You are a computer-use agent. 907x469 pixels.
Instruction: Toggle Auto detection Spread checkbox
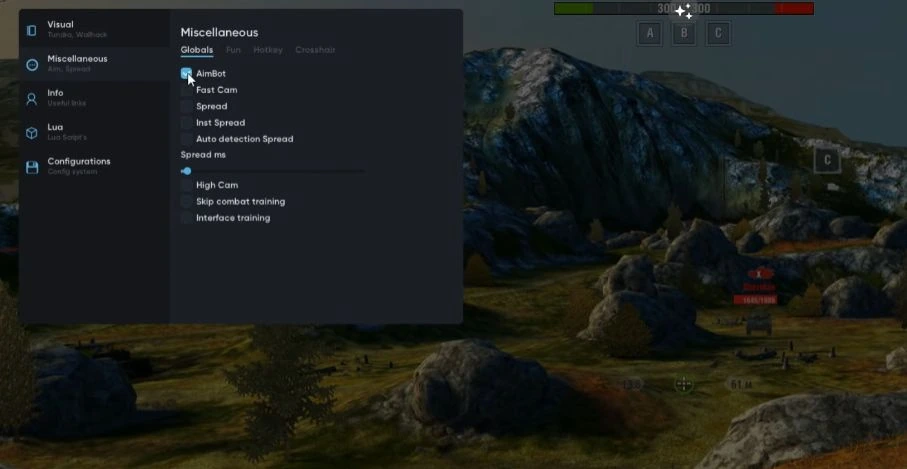click(186, 139)
